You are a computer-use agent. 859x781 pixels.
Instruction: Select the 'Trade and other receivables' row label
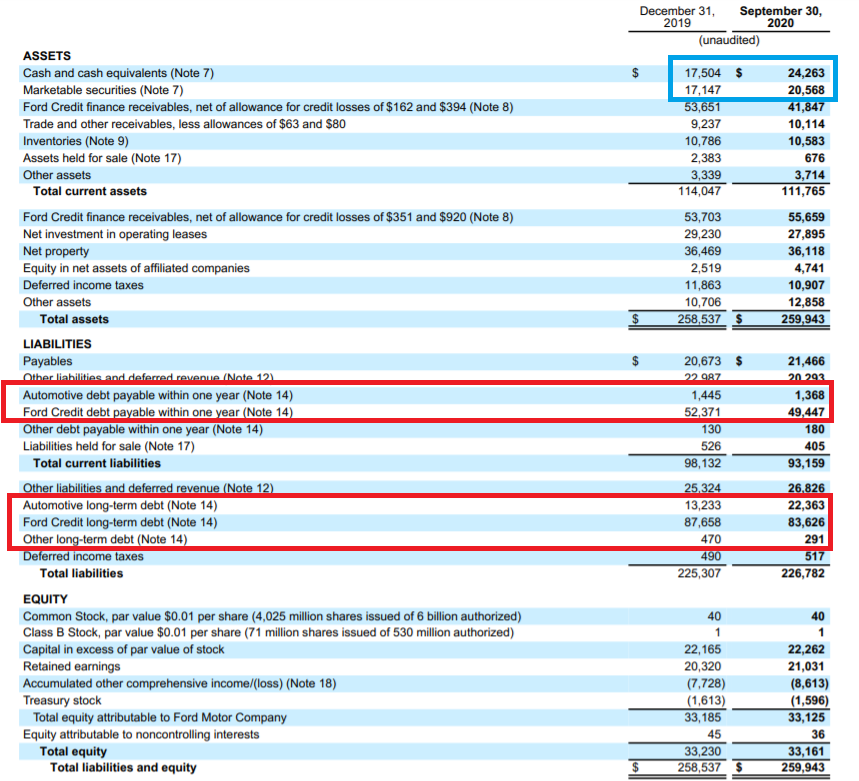184,124
